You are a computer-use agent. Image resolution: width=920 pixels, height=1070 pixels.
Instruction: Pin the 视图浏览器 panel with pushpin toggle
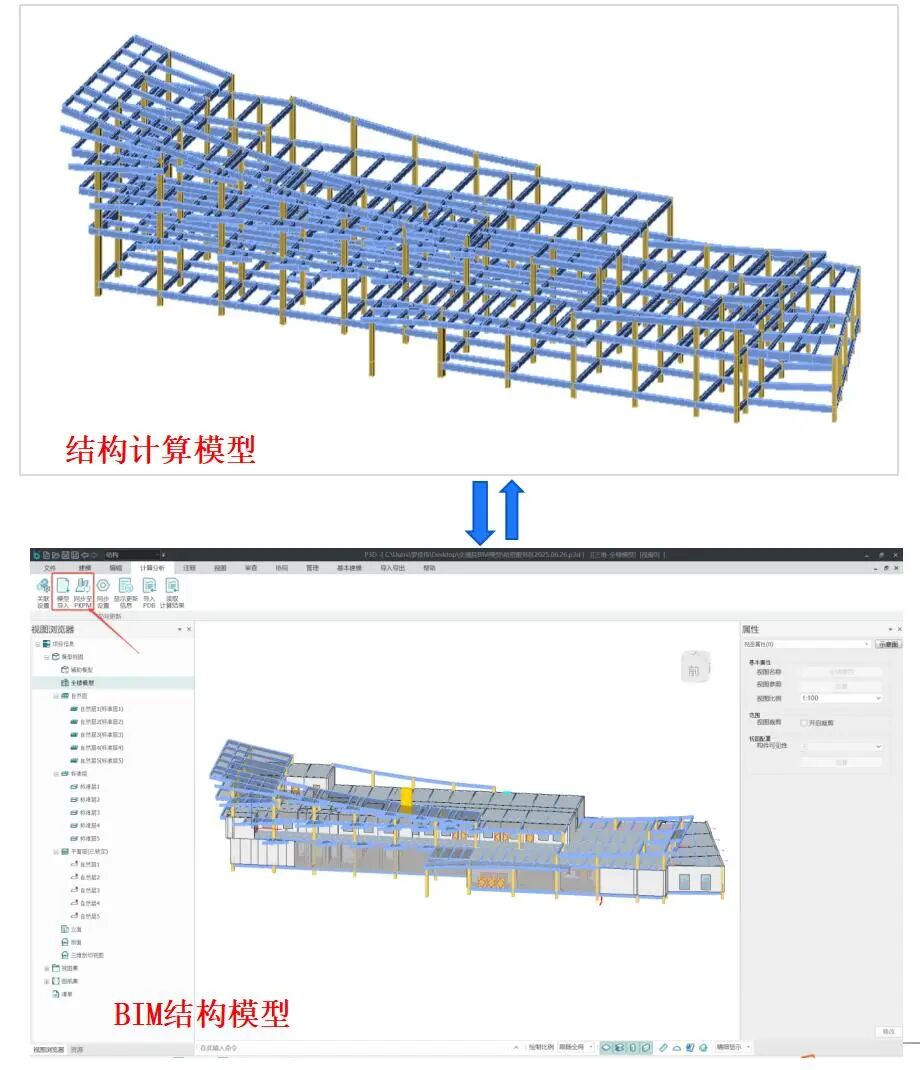[x=180, y=629]
